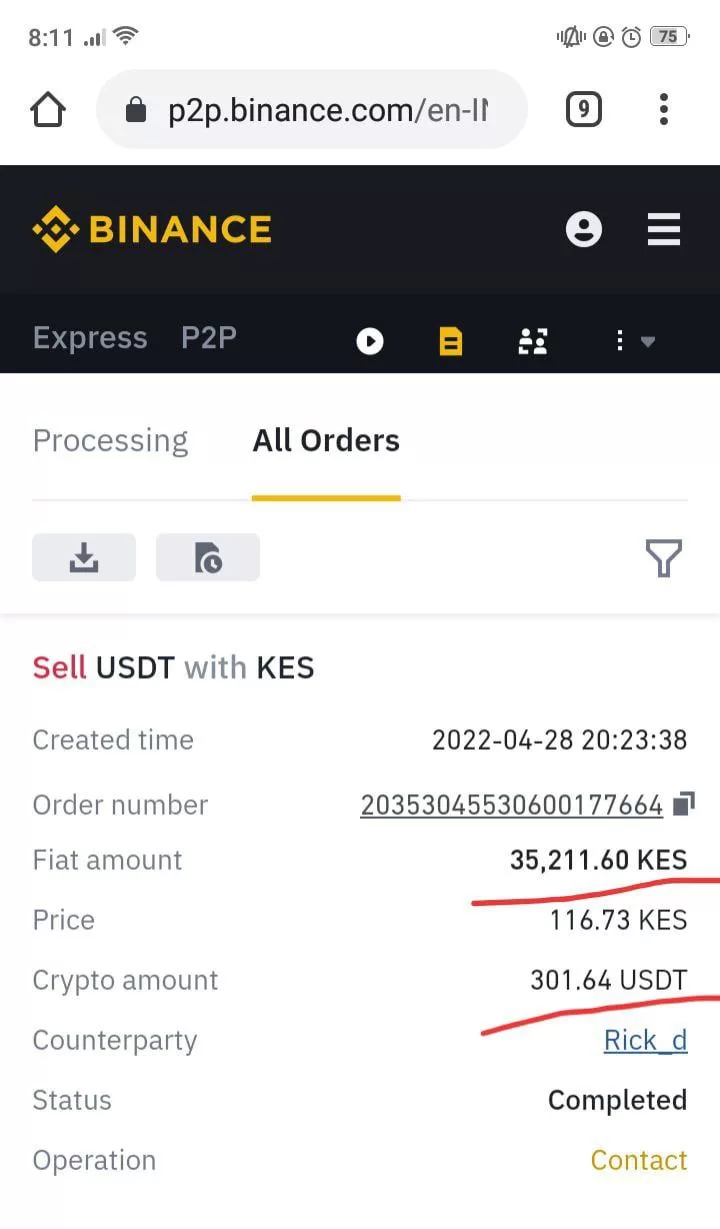720x1229 pixels.
Task: Select the All Orders tab
Action: click(326, 441)
